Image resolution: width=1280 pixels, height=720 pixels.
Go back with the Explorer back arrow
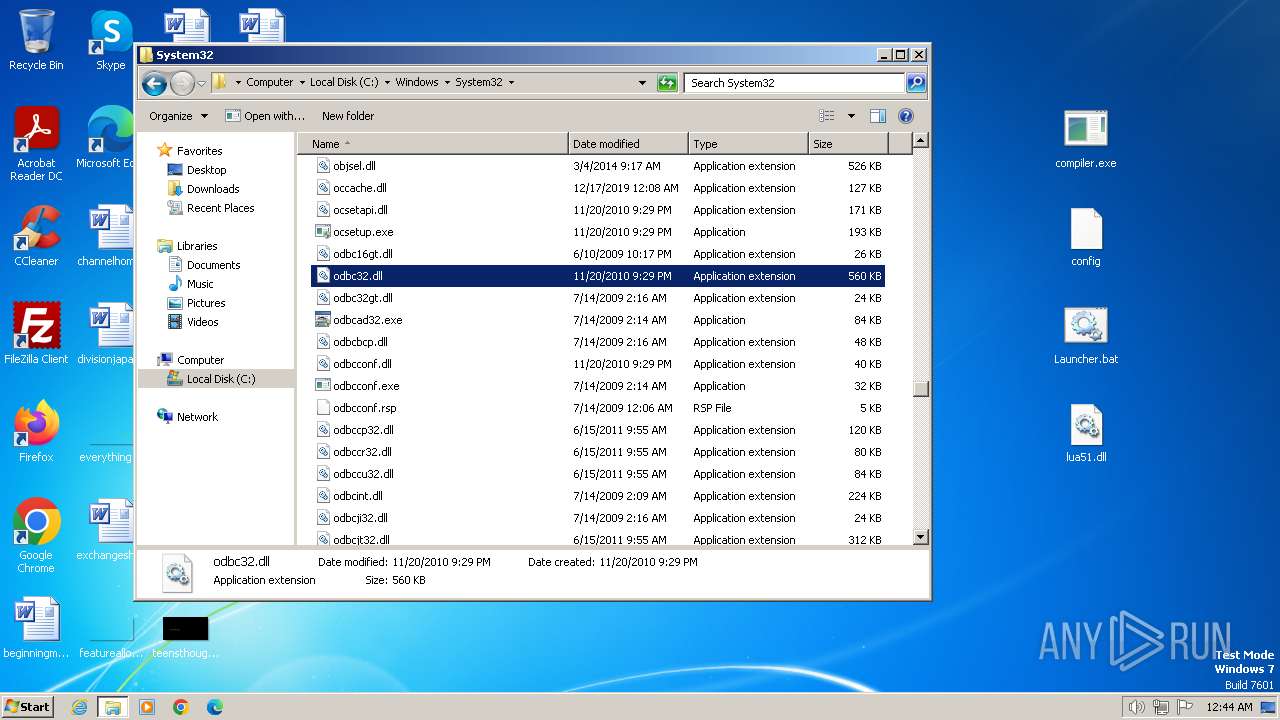point(154,83)
